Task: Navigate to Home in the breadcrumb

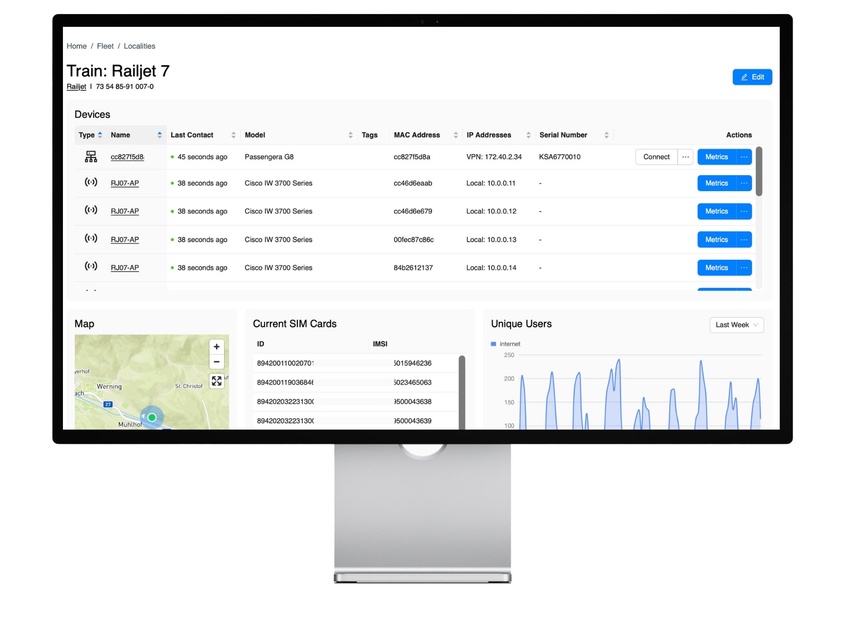Action: (76, 46)
